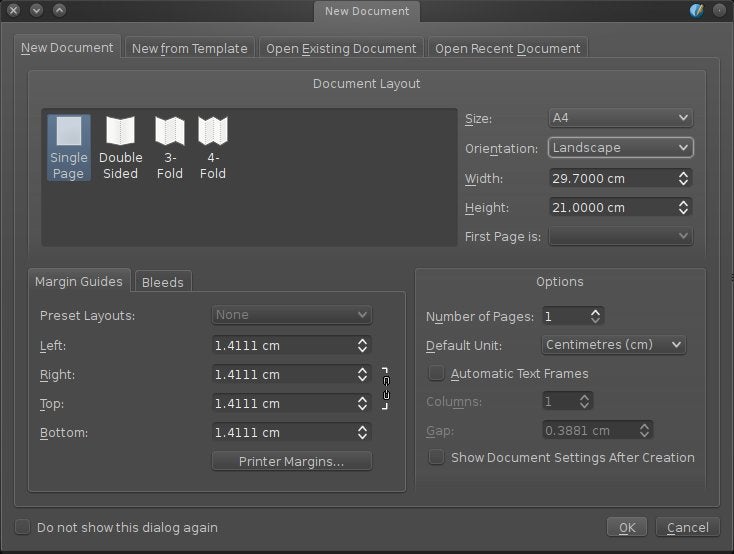
Task: Click the Printer Margins button
Action: (x=292, y=461)
